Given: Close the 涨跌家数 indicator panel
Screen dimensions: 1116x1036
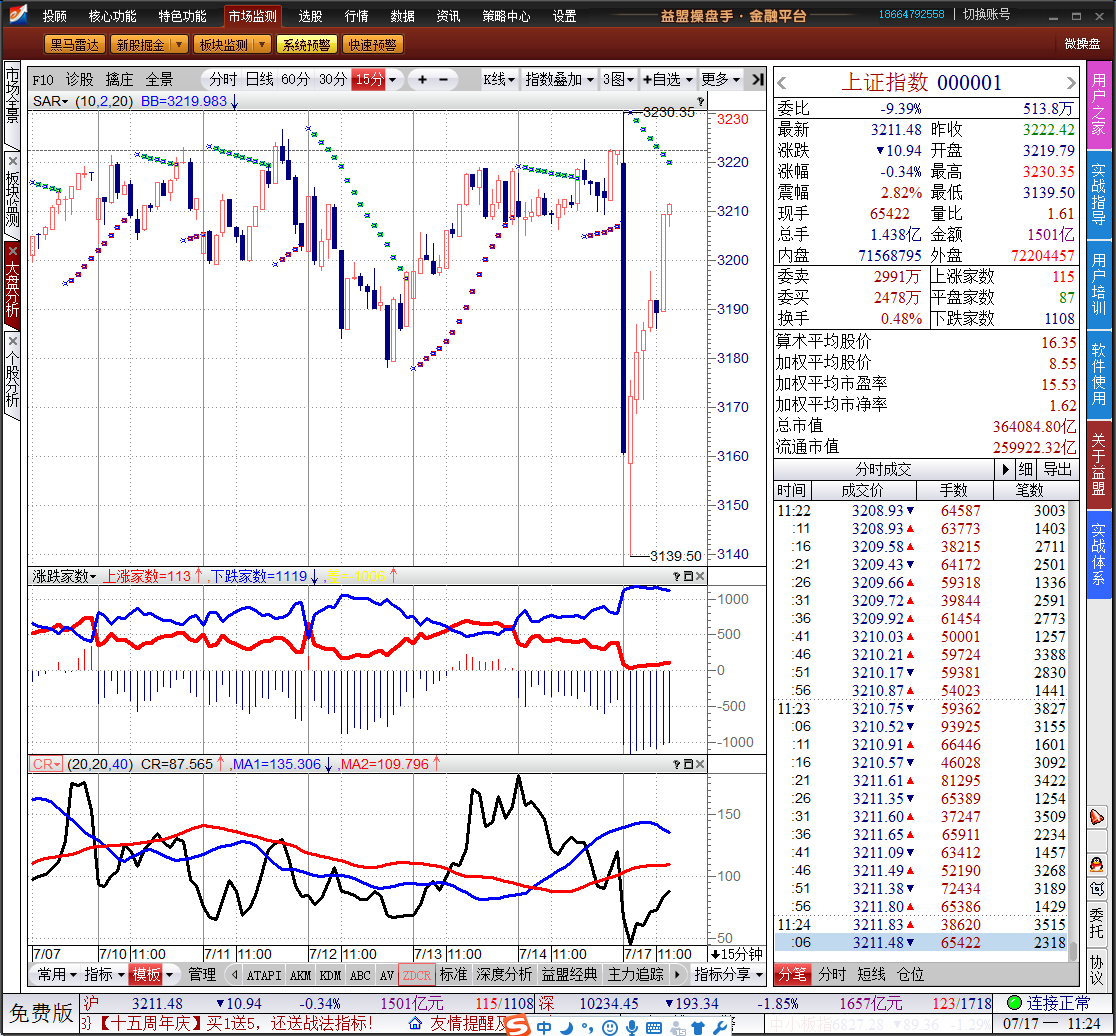Looking at the screenshot, I should click(x=700, y=576).
